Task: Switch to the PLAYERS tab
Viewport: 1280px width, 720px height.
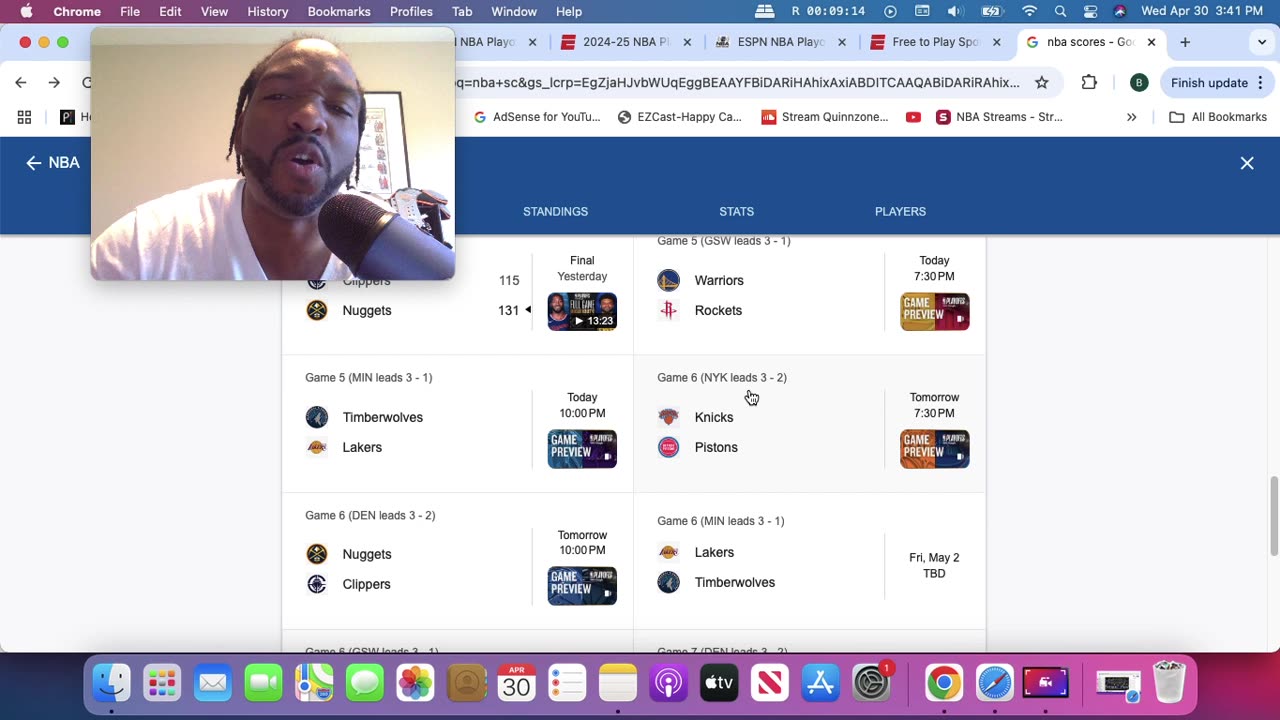Action: click(900, 211)
